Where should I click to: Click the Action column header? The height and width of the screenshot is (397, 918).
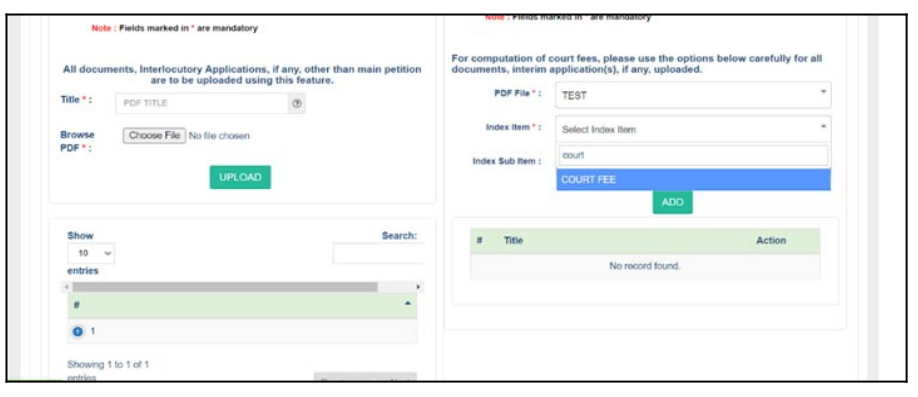tap(771, 241)
